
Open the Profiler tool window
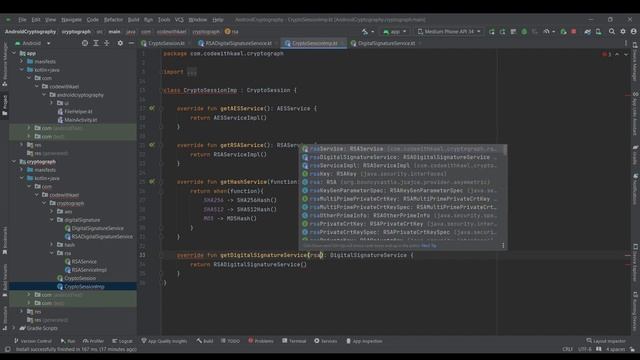(x=93, y=341)
